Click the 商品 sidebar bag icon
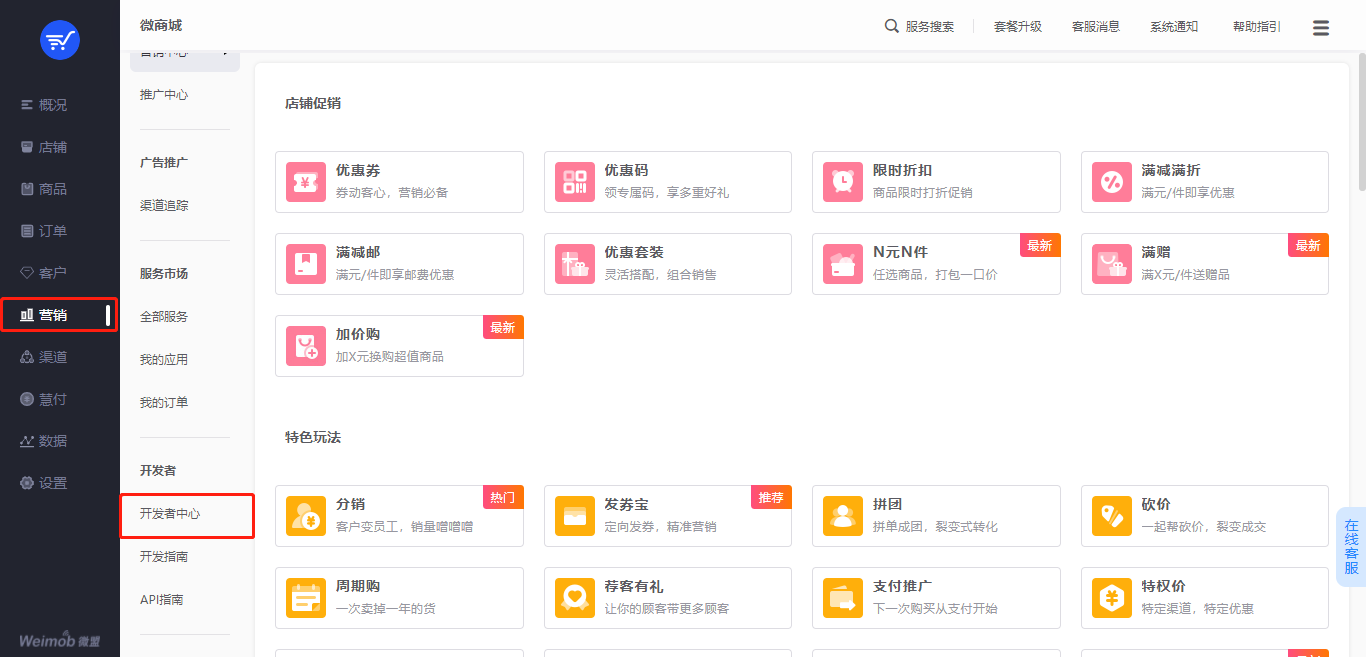Screen dimensions: 1366x657 pos(27,189)
